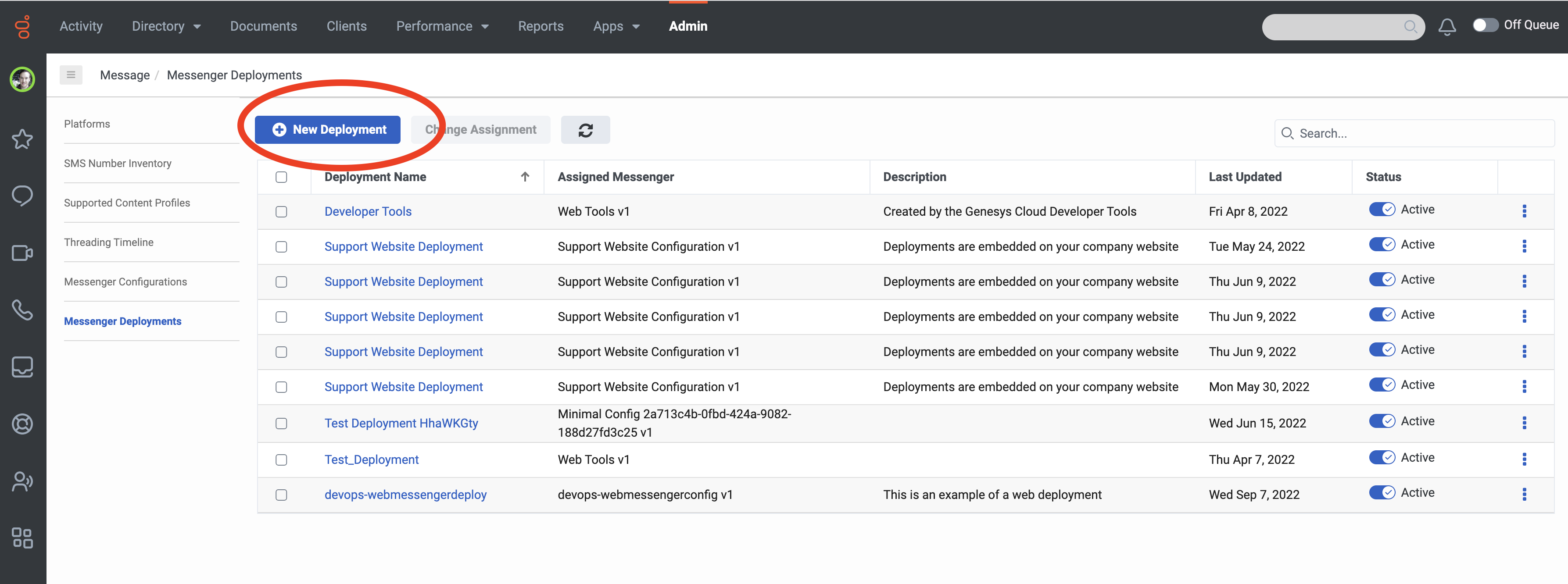This screenshot has height=584, width=1568.
Task: Open the Reports menu item
Action: (x=541, y=25)
